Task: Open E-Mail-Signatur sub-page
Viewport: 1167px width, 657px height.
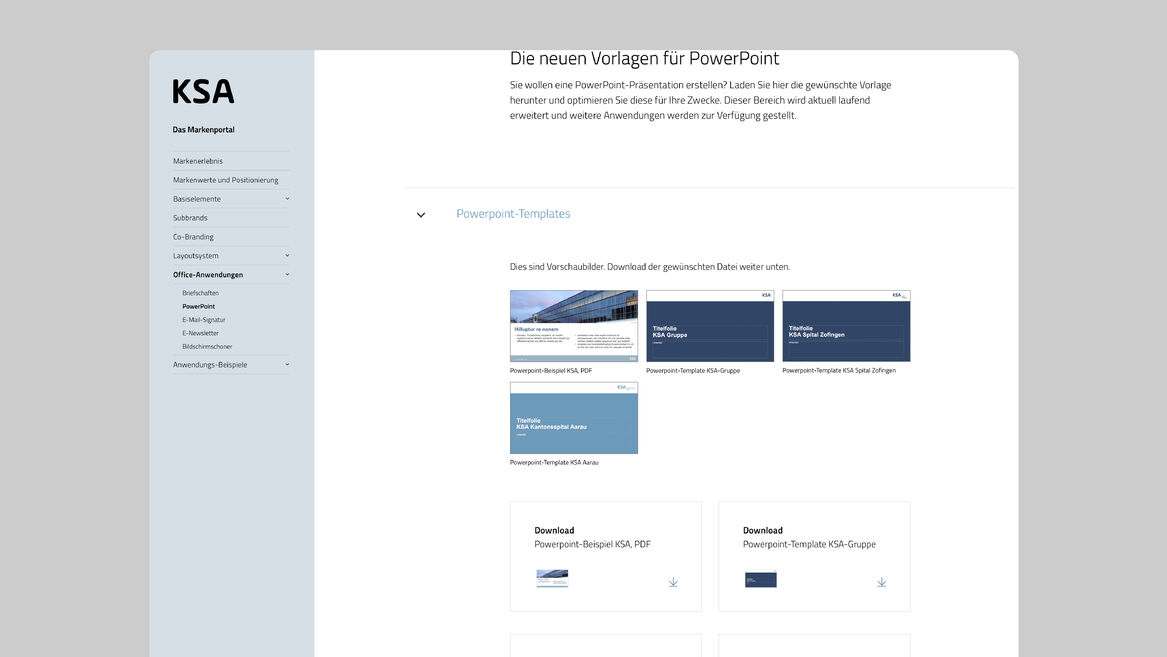Action: [x=203, y=320]
